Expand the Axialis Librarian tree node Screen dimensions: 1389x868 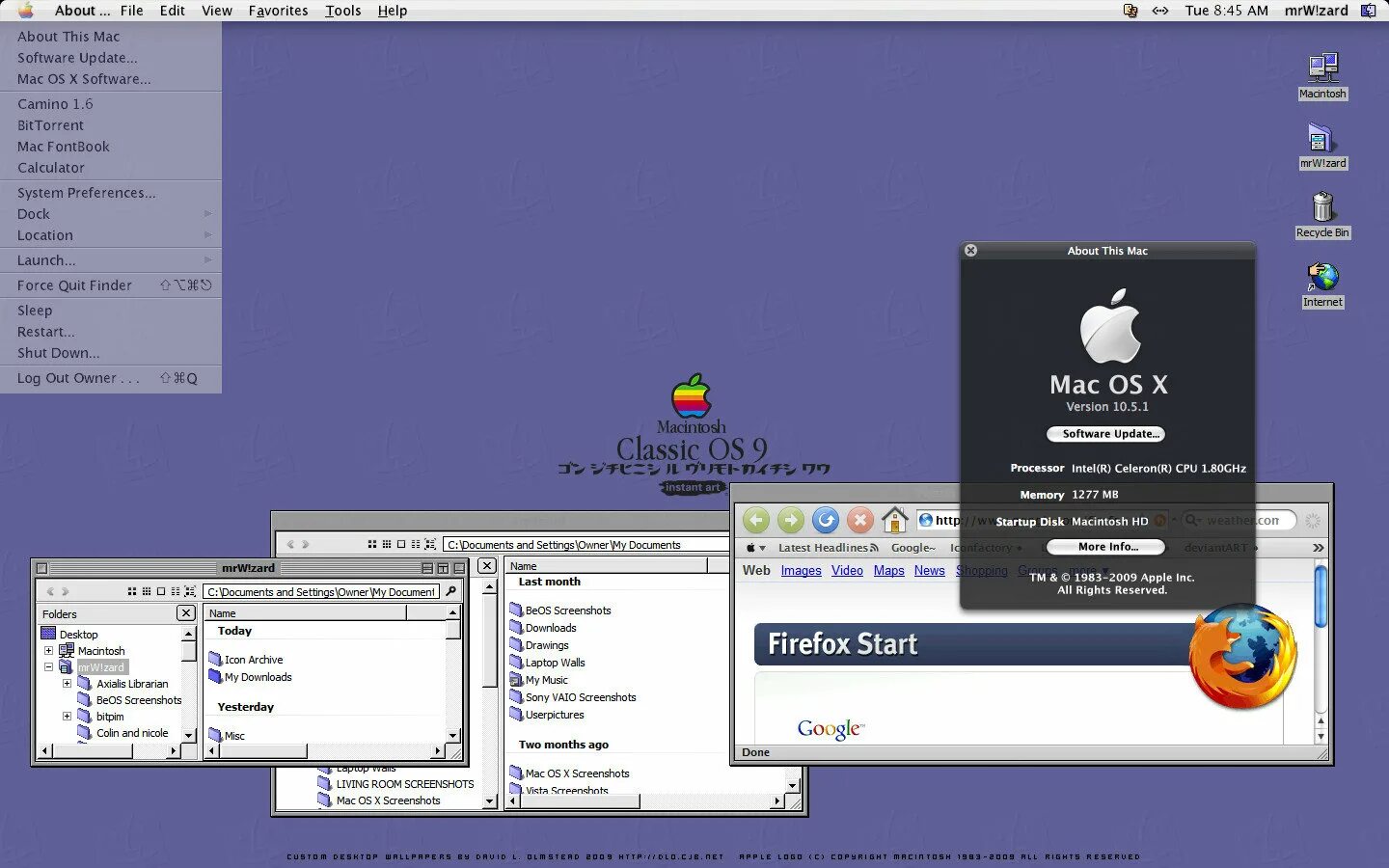(67, 684)
